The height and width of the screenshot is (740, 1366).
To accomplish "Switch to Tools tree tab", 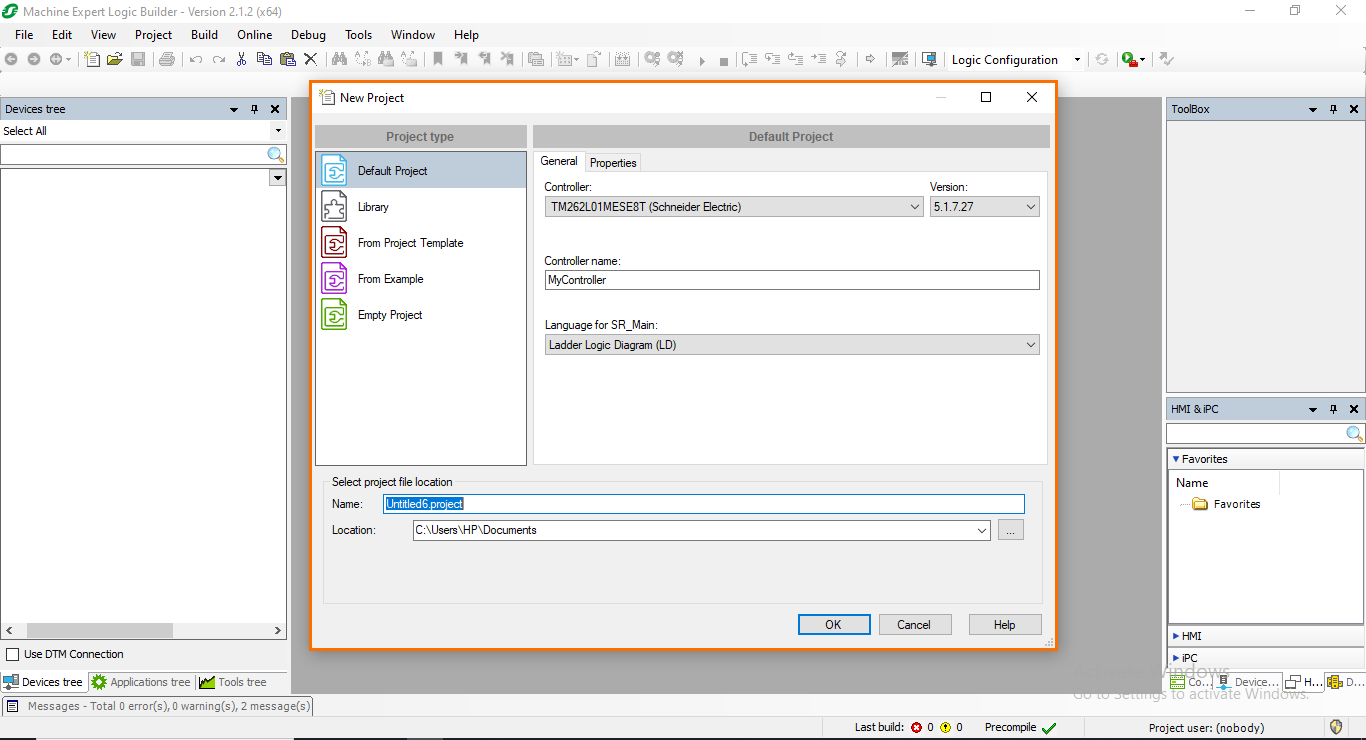I will [233, 682].
